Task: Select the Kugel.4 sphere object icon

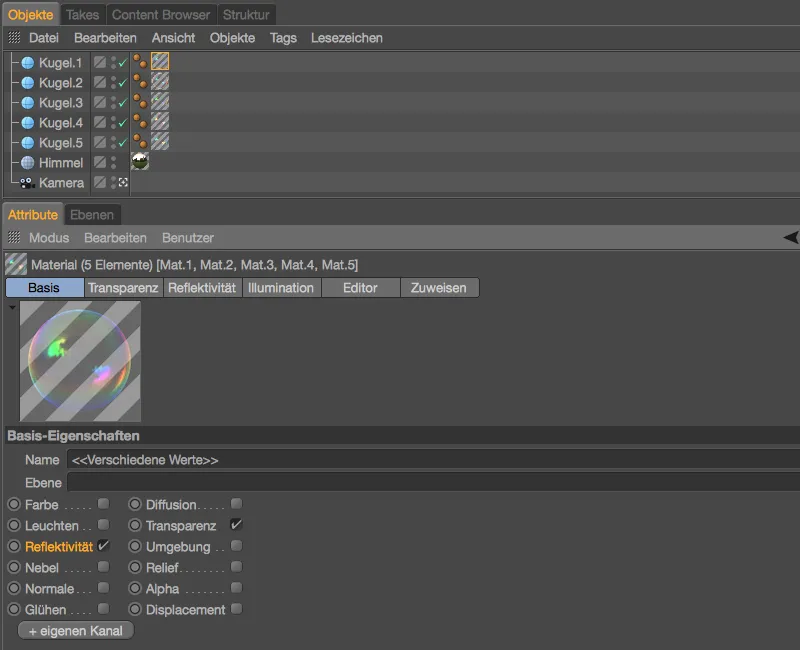Action: [28, 122]
